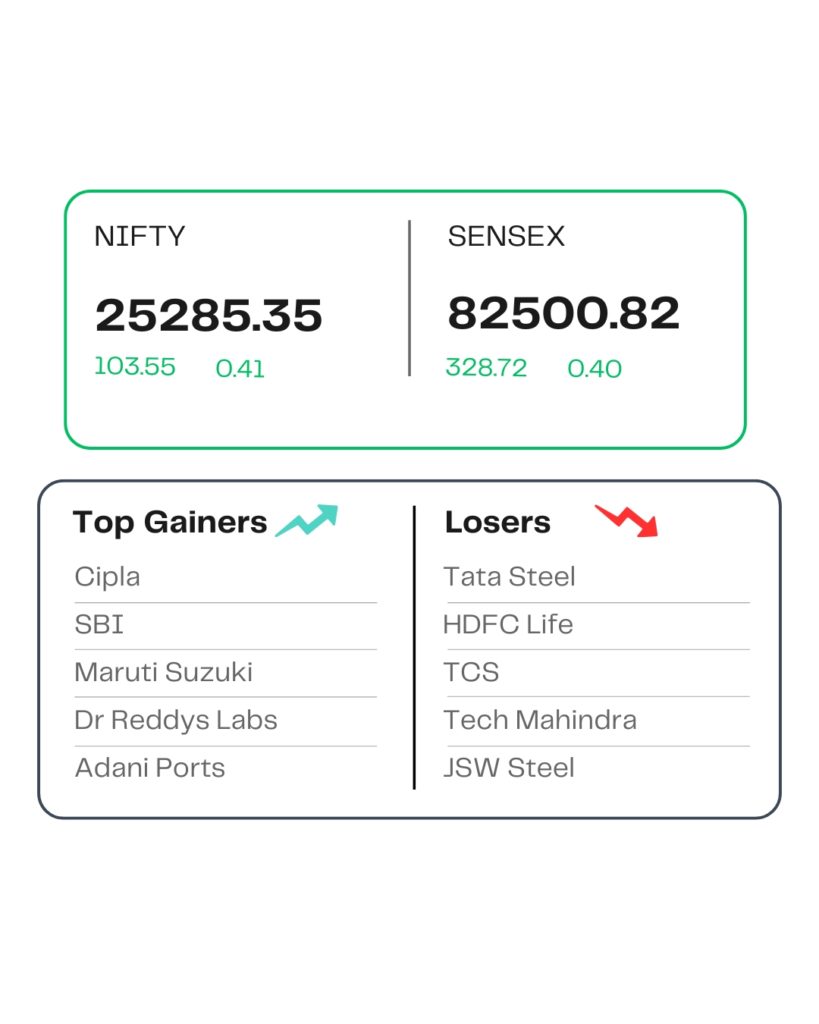Select the NIFTY index label
Screen dimensions: 819x1024
tap(140, 237)
